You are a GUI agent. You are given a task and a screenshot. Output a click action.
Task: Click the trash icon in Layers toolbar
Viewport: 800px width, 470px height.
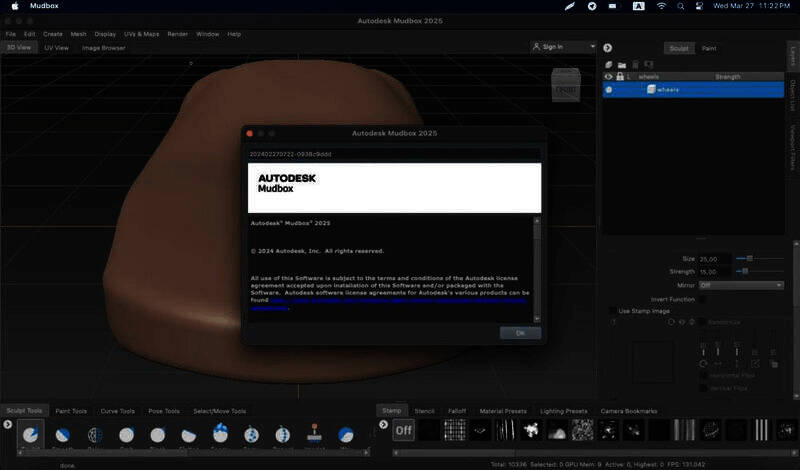click(x=635, y=65)
